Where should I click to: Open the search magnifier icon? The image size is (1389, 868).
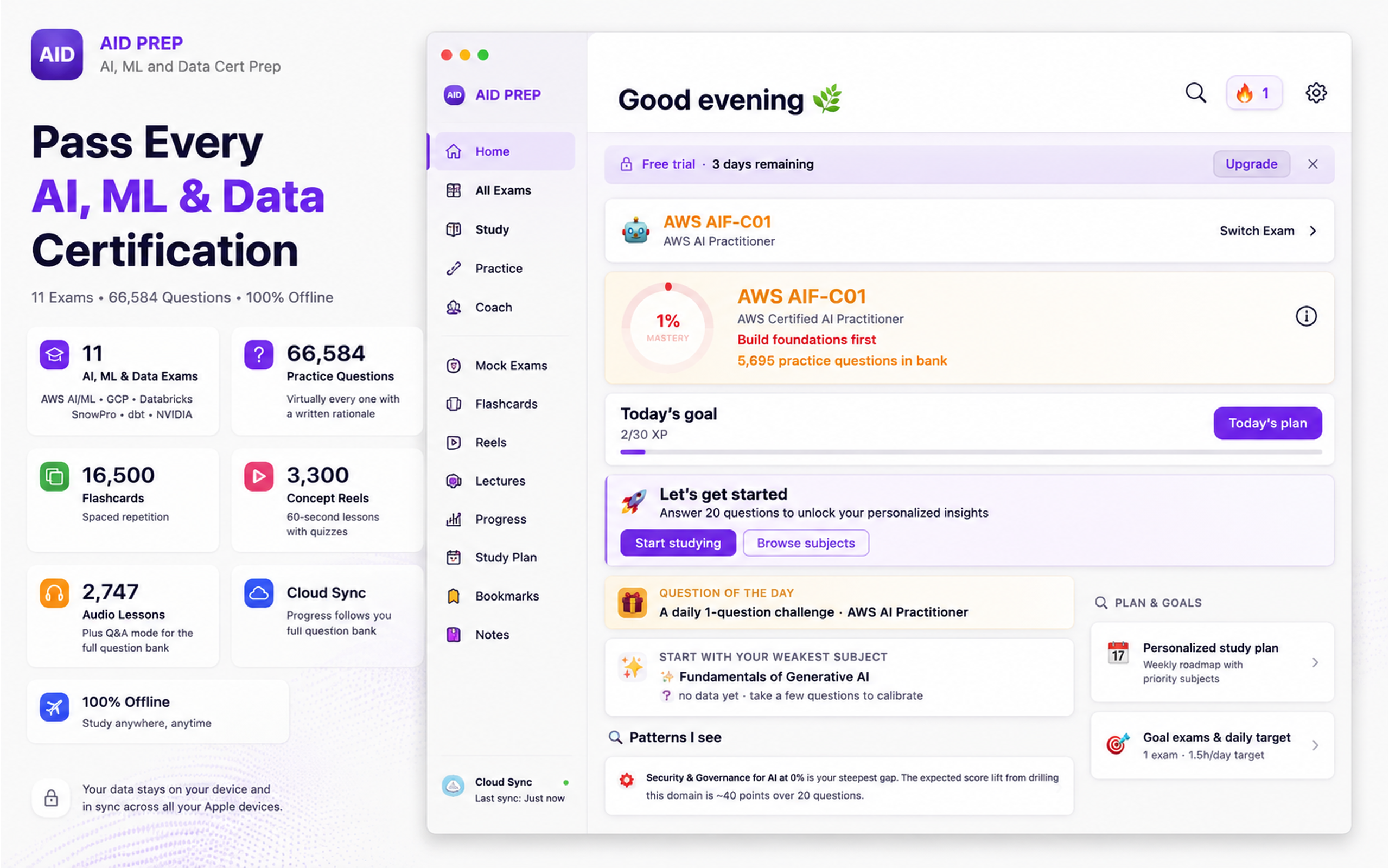tap(1196, 92)
